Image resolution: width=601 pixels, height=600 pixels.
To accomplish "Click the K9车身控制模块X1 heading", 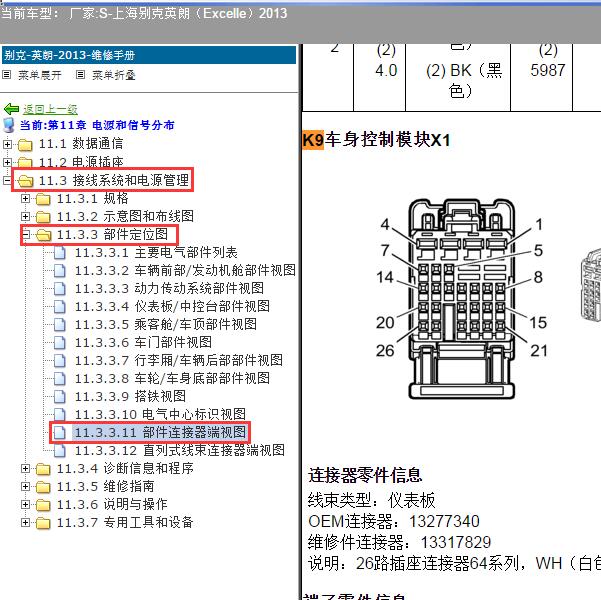I will click(x=376, y=140).
